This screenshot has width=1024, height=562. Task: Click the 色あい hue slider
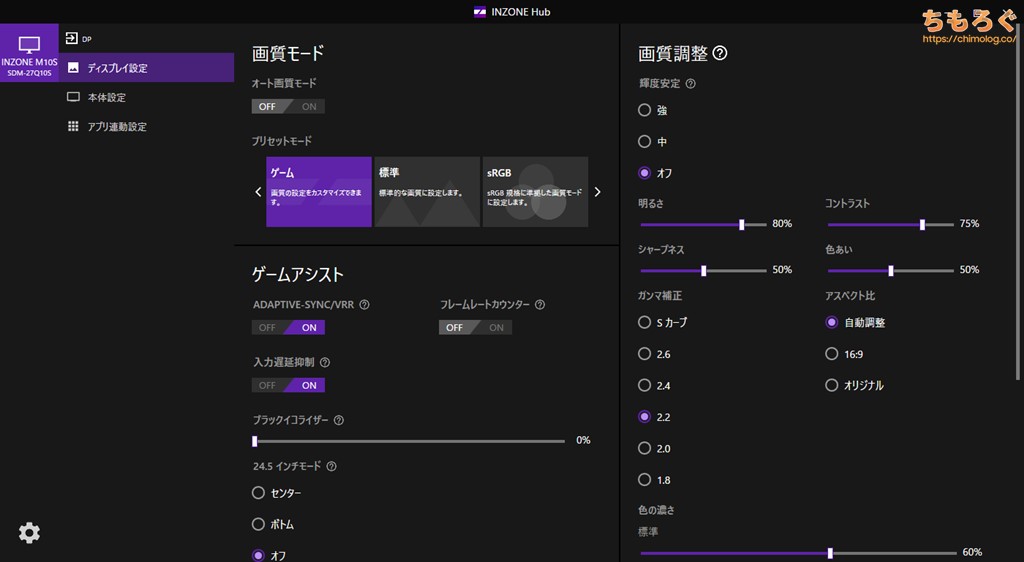click(x=891, y=270)
